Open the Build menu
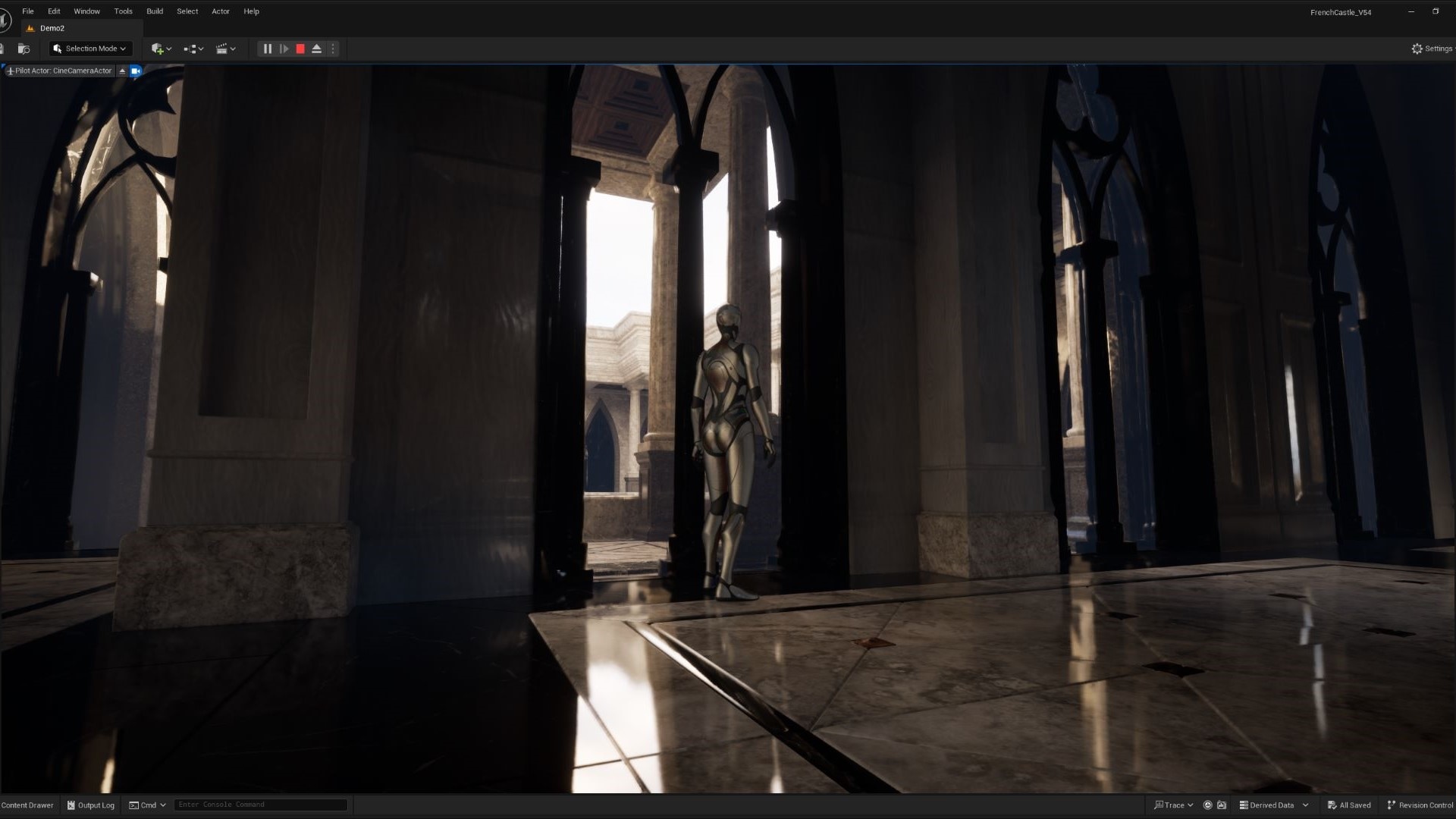 click(x=155, y=11)
